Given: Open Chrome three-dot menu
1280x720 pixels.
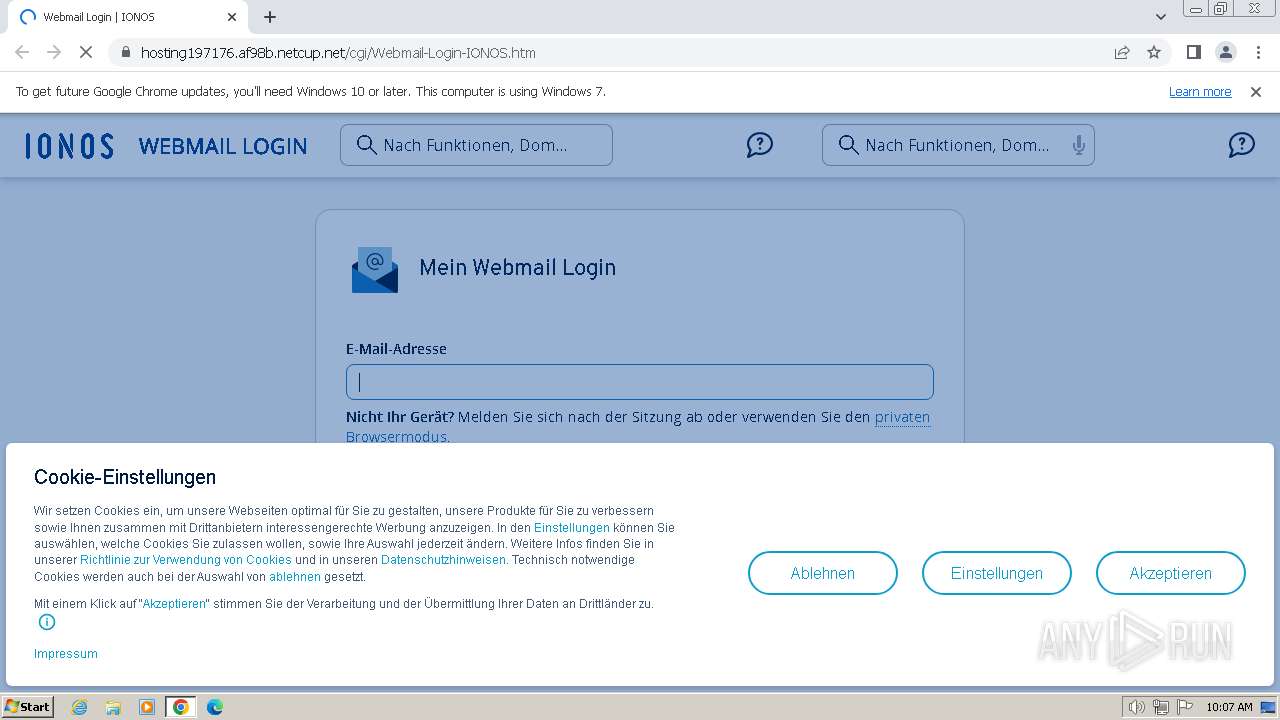Looking at the screenshot, I should coord(1258,53).
